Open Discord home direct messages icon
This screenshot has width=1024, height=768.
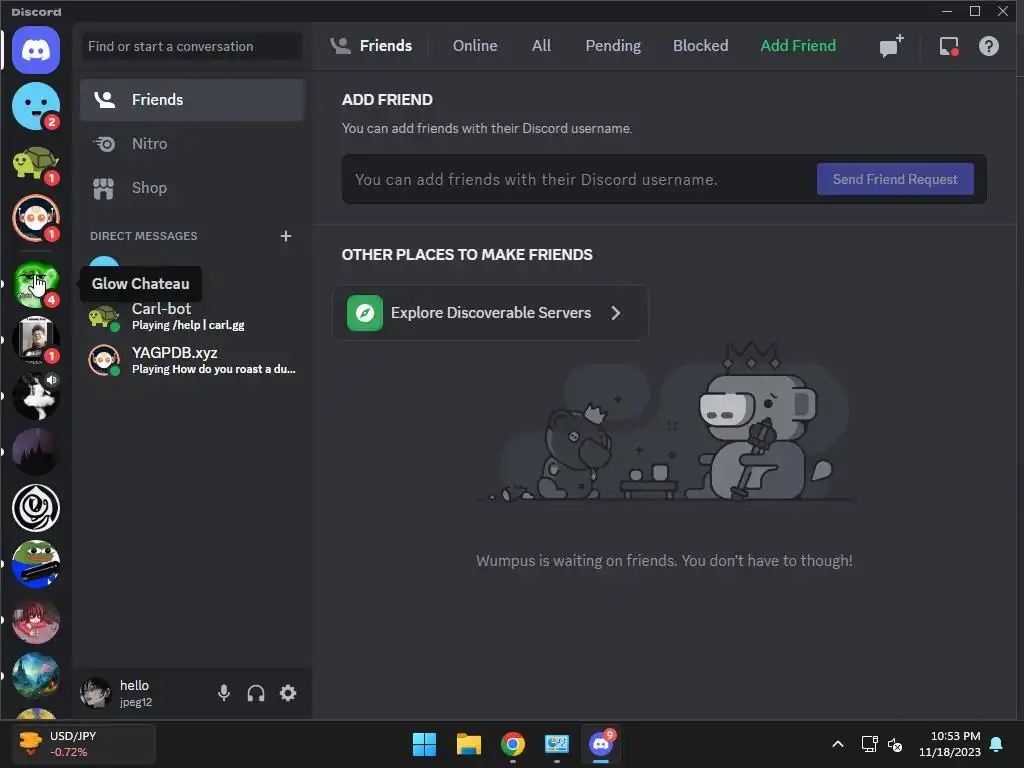click(x=36, y=50)
